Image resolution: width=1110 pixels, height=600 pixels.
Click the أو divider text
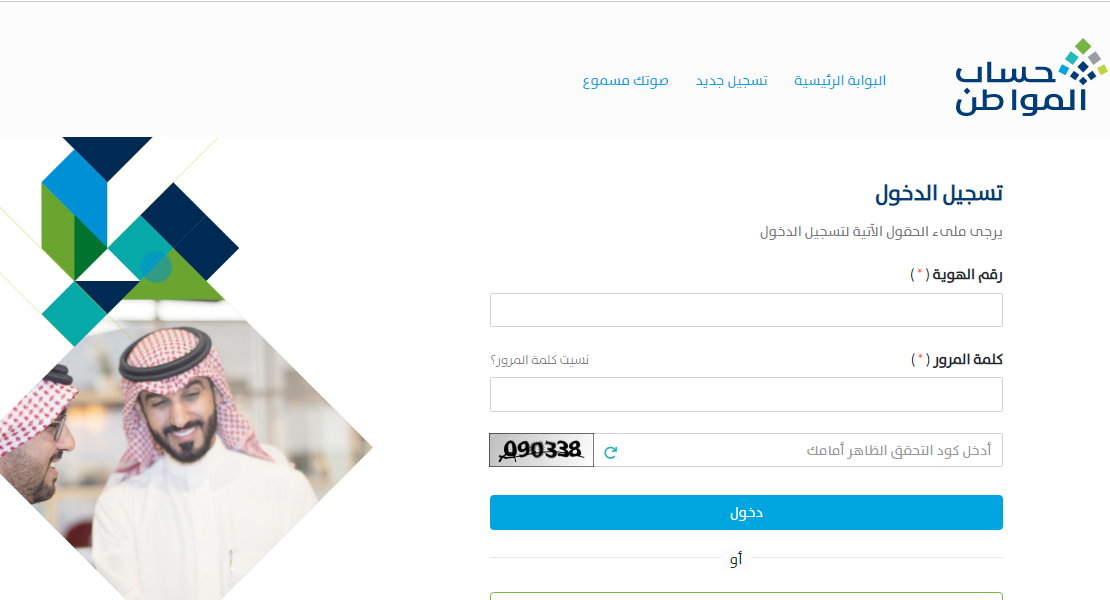736,560
